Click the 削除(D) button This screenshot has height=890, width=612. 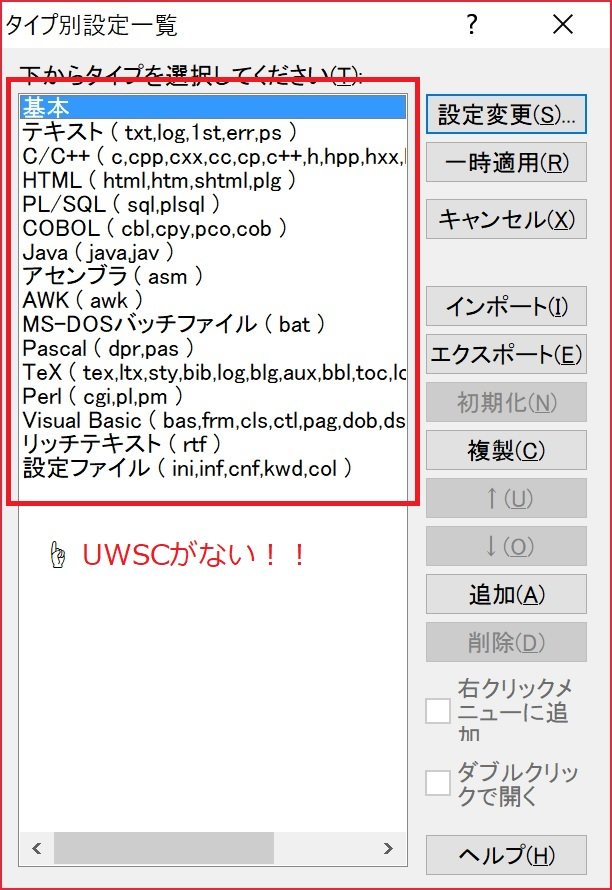coord(506,642)
